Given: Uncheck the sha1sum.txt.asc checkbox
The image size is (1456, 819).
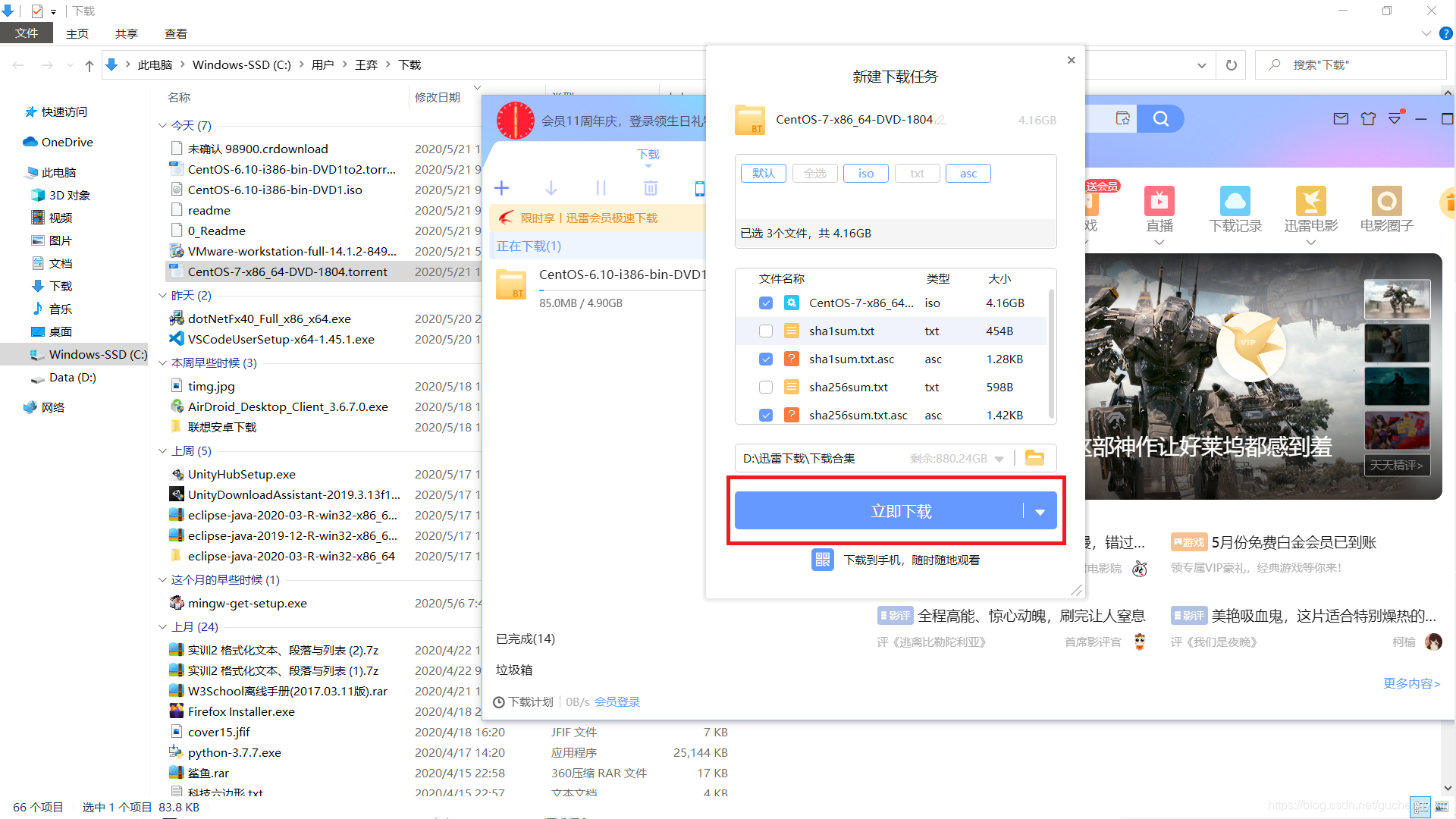Looking at the screenshot, I should (x=766, y=359).
